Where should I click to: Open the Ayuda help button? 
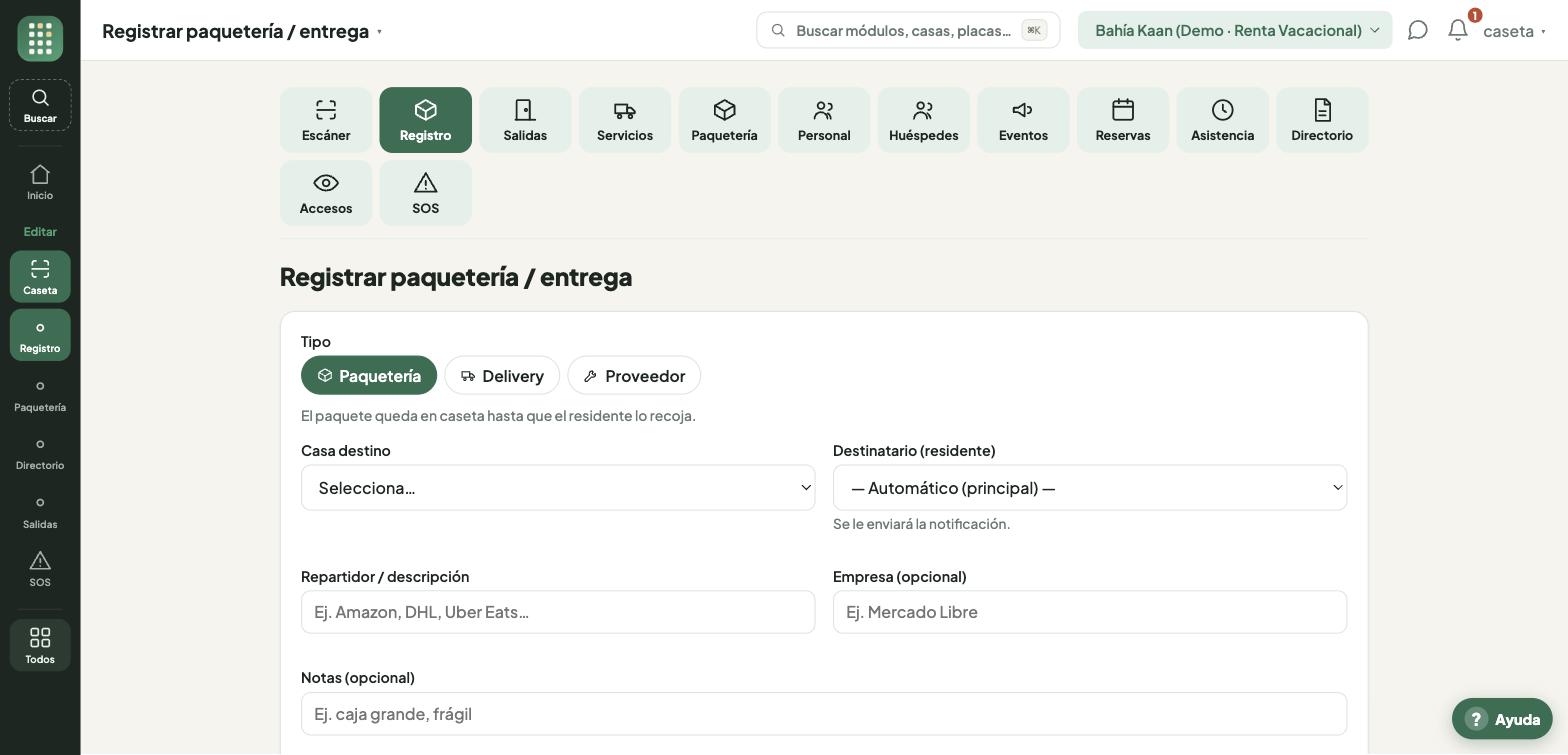click(1502, 719)
